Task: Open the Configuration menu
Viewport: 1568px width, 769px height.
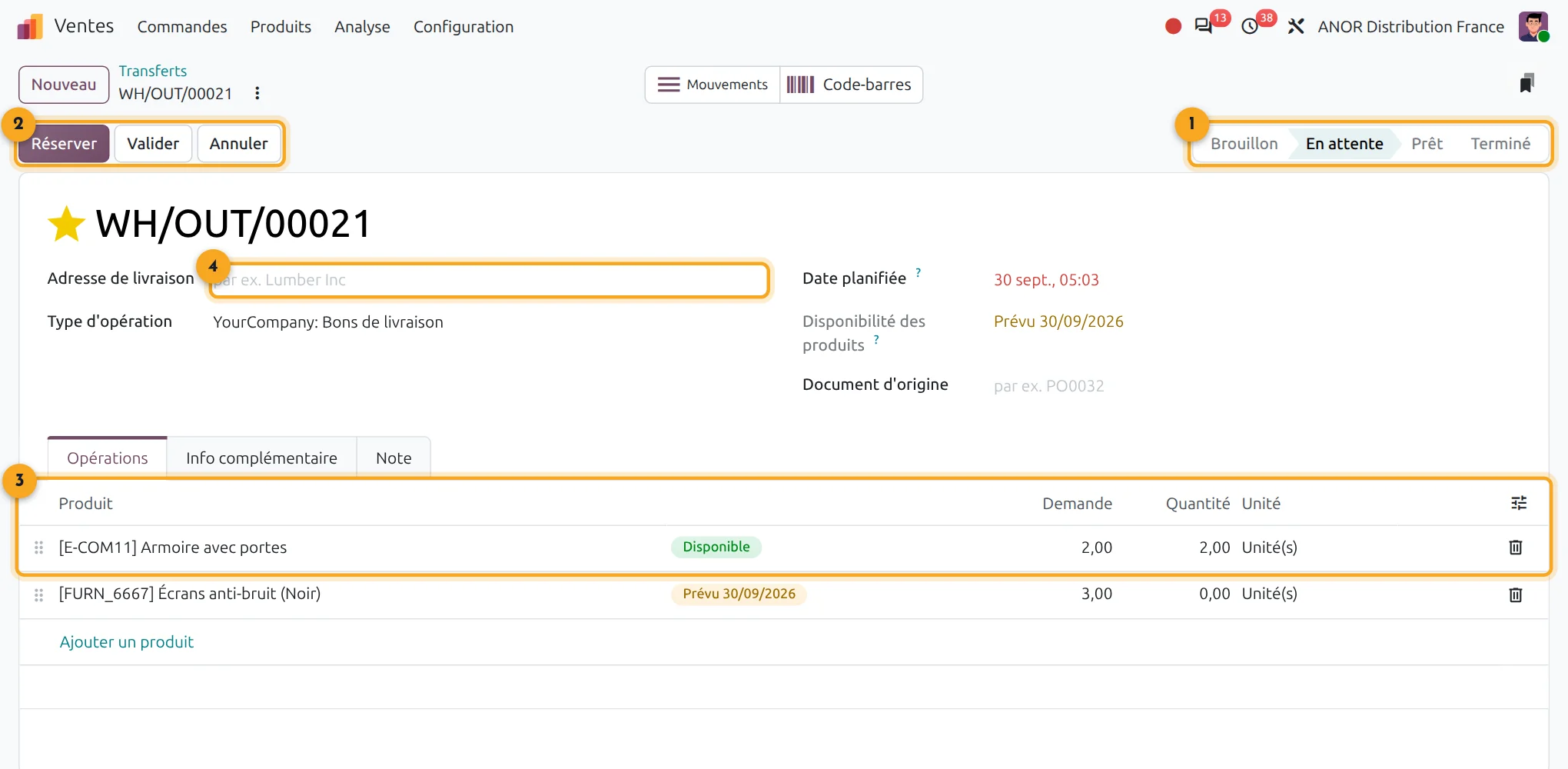Action: (463, 27)
